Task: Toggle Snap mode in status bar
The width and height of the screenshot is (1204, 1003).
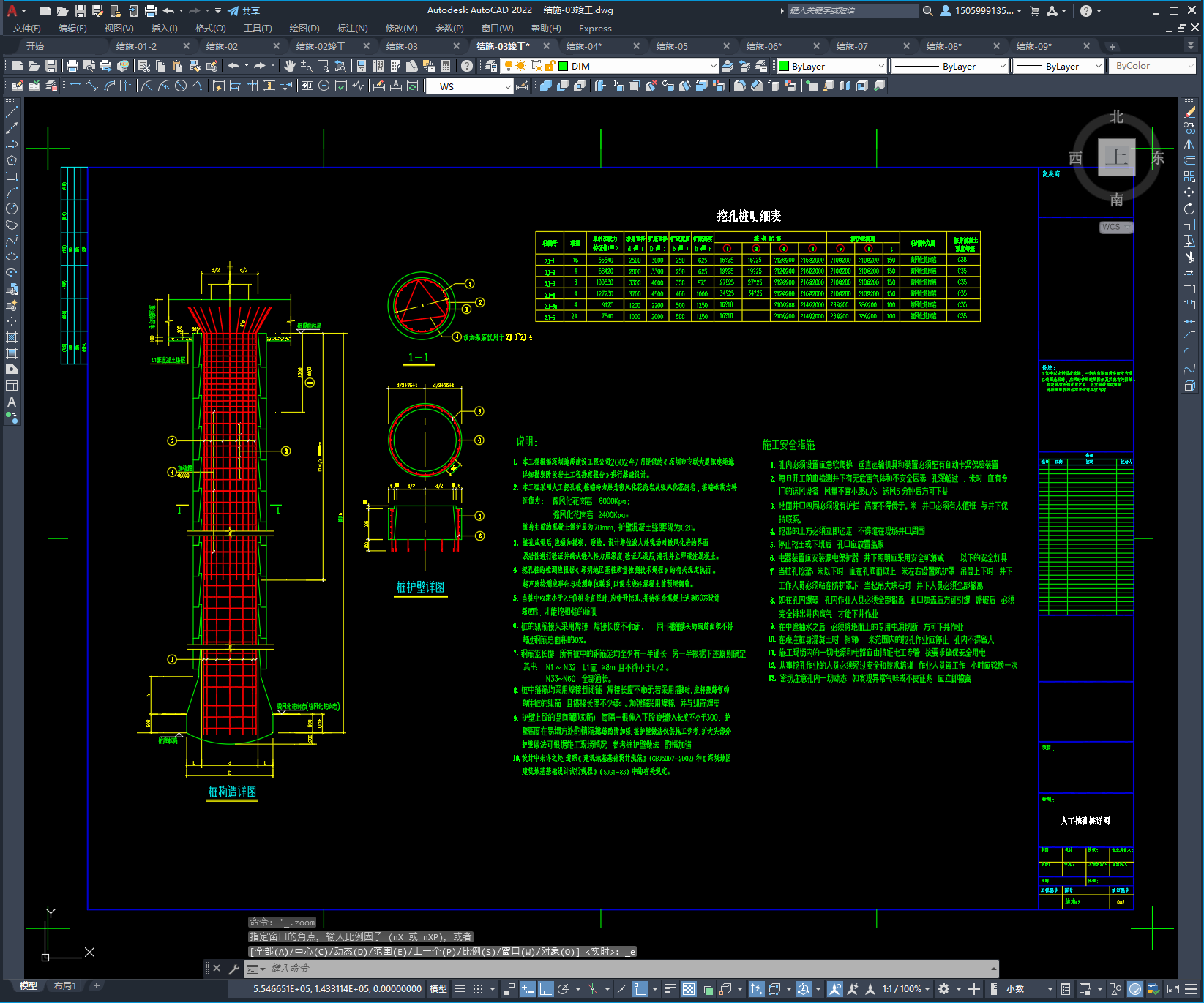Action: [477, 989]
